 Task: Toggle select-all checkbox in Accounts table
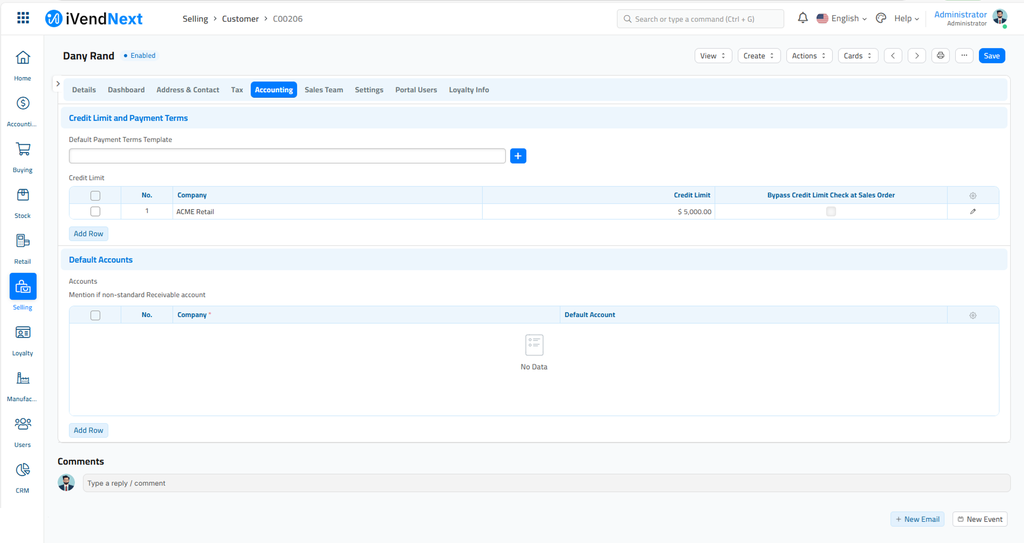click(x=95, y=315)
